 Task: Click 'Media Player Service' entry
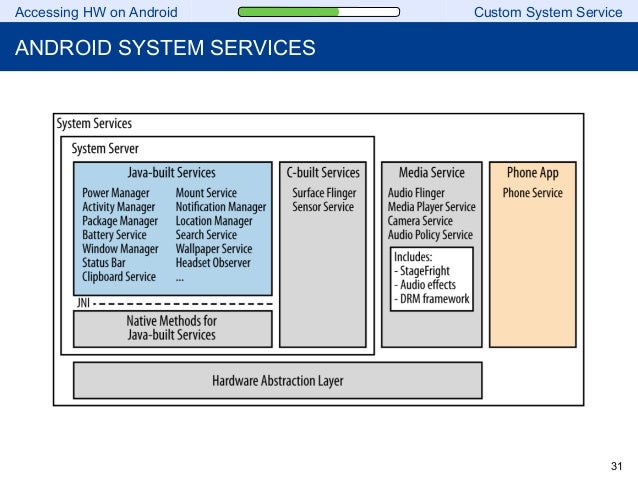(x=432, y=207)
